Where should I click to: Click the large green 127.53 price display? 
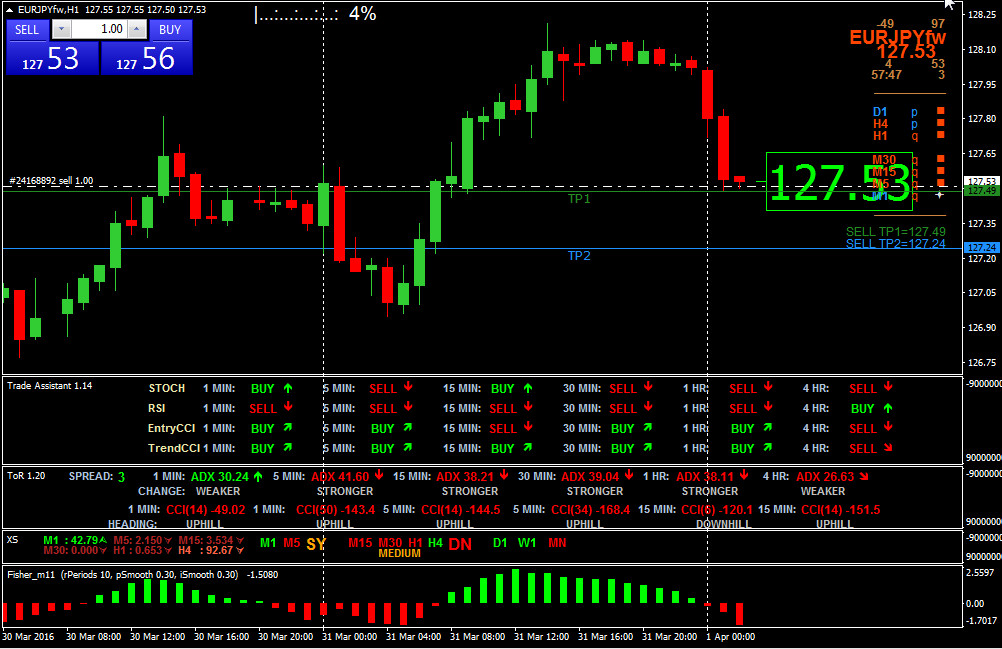tap(840, 182)
